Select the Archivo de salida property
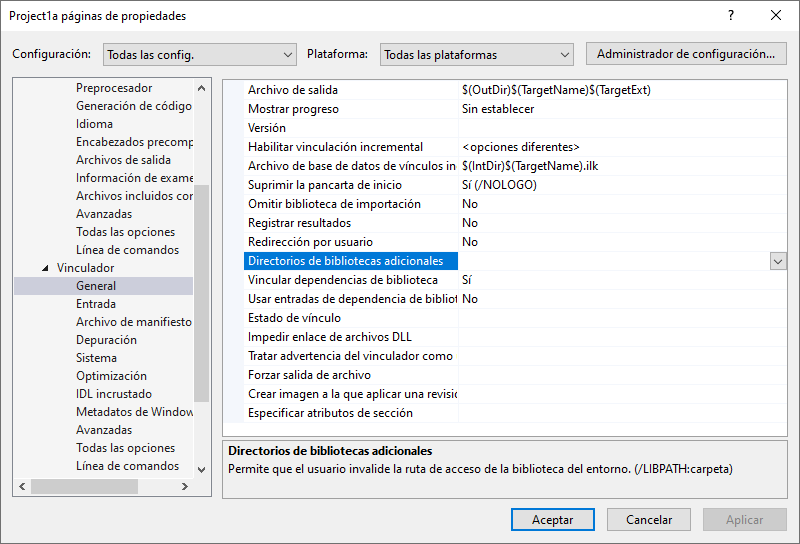Screen dimensions: 800x544 tap(292, 90)
